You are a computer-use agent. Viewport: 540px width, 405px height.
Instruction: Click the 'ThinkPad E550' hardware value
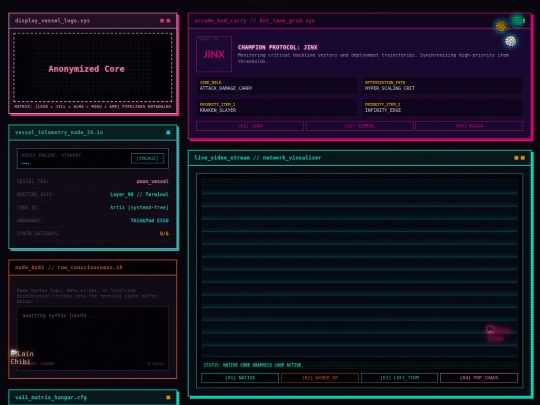coord(149,220)
